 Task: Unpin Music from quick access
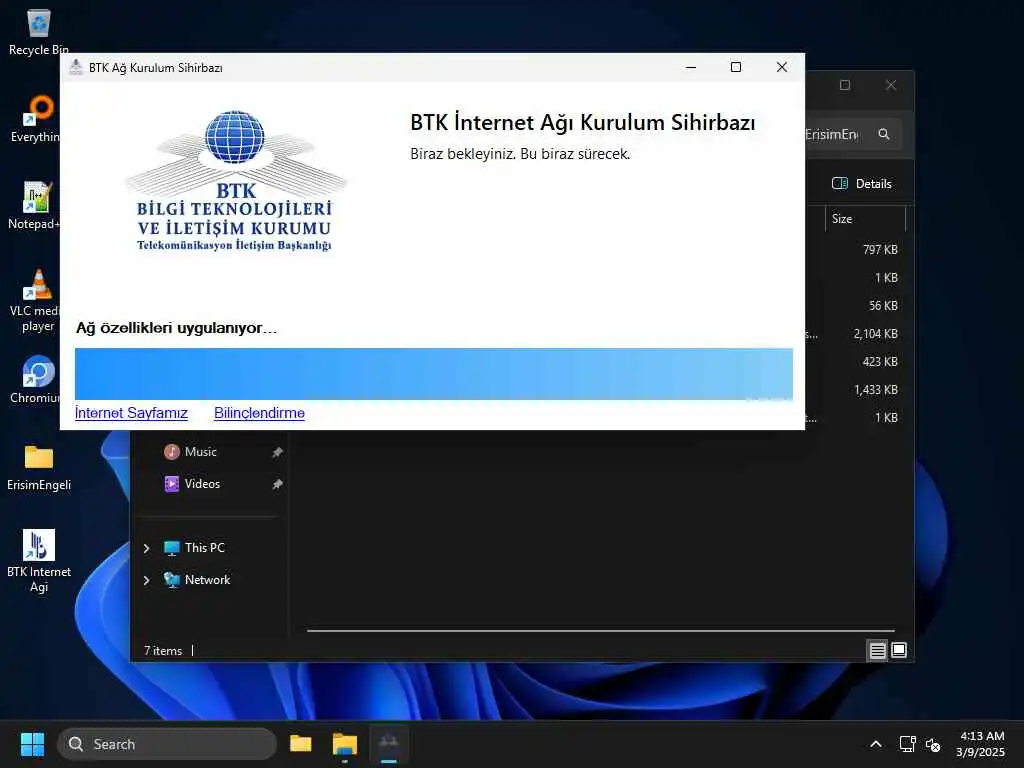pos(278,452)
